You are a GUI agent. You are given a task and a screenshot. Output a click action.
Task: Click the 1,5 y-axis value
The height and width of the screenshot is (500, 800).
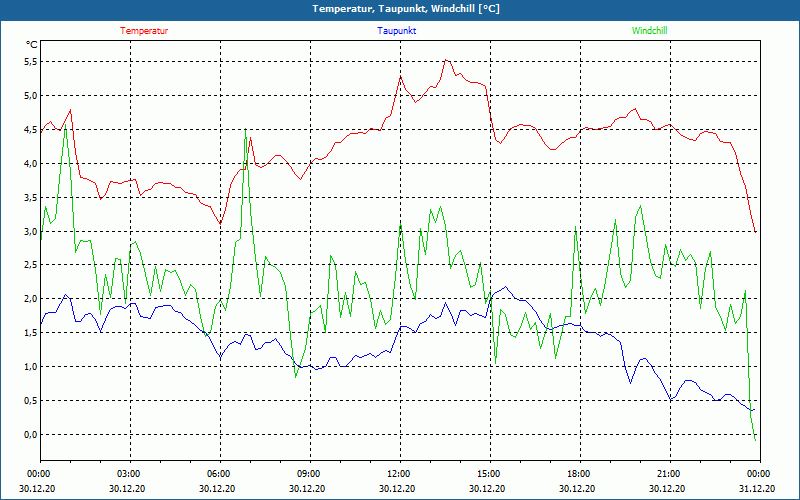click(x=31, y=333)
